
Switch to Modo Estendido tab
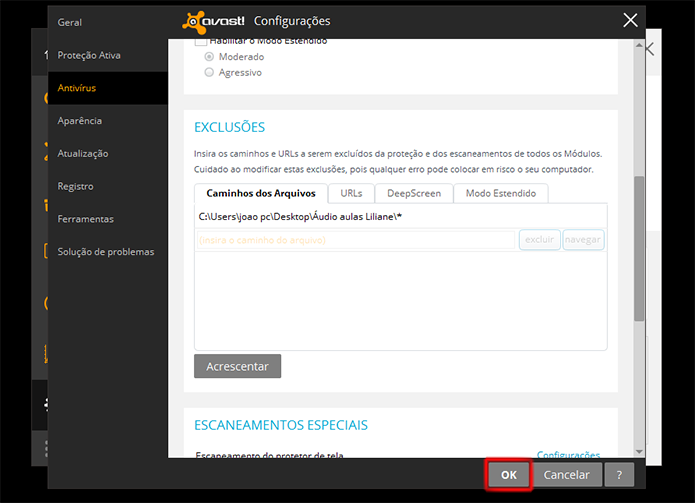[x=501, y=193]
